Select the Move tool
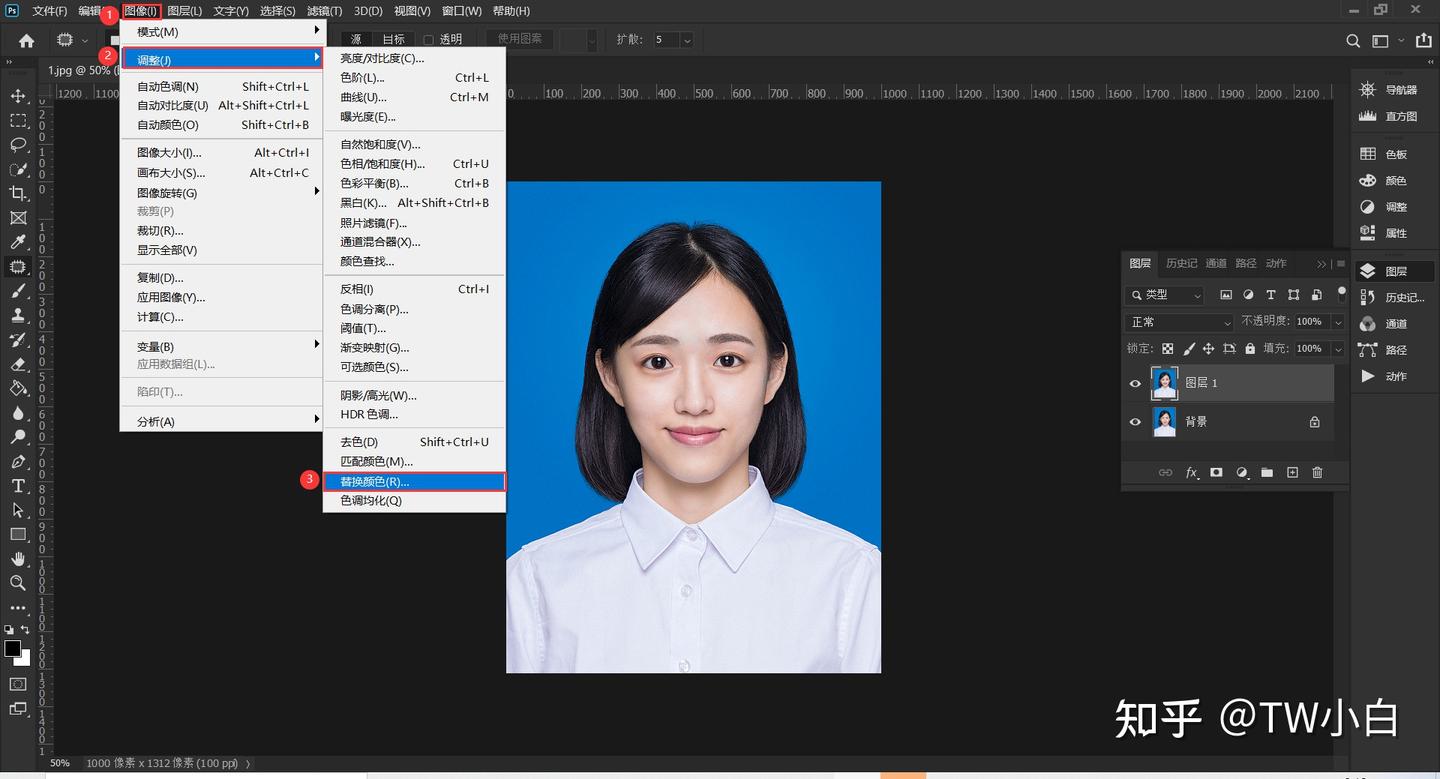Viewport: 1440px width, 779px height. (x=18, y=96)
